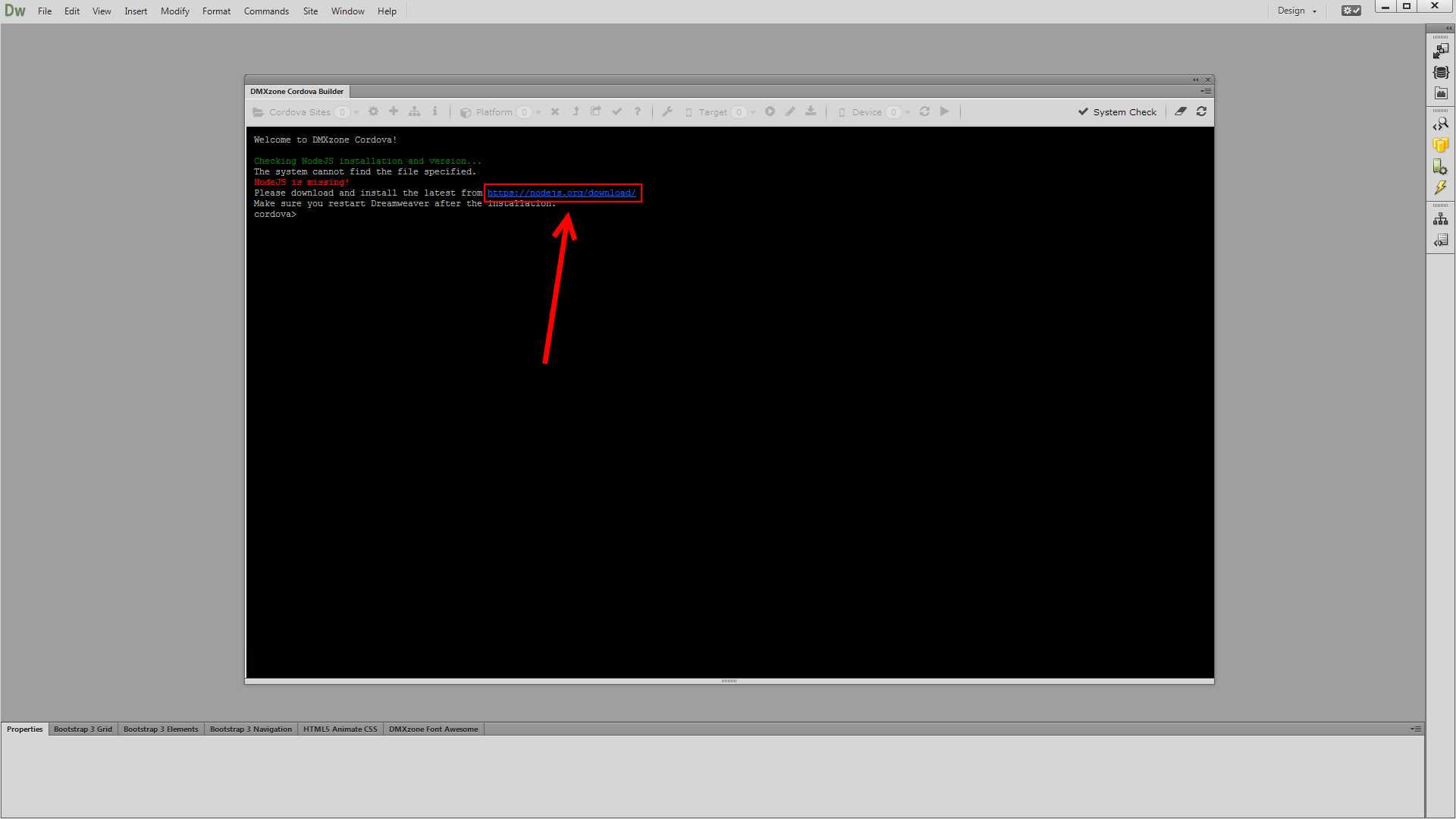Switch to the DMXzone Font Awesome tab
This screenshot has width=1456, height=819.
click(433, 729)
